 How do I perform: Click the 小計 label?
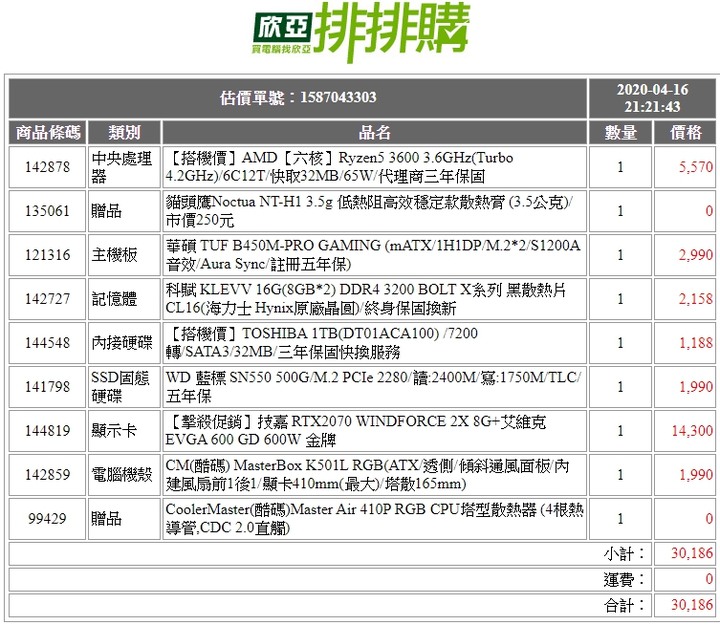tap(623, 554)
